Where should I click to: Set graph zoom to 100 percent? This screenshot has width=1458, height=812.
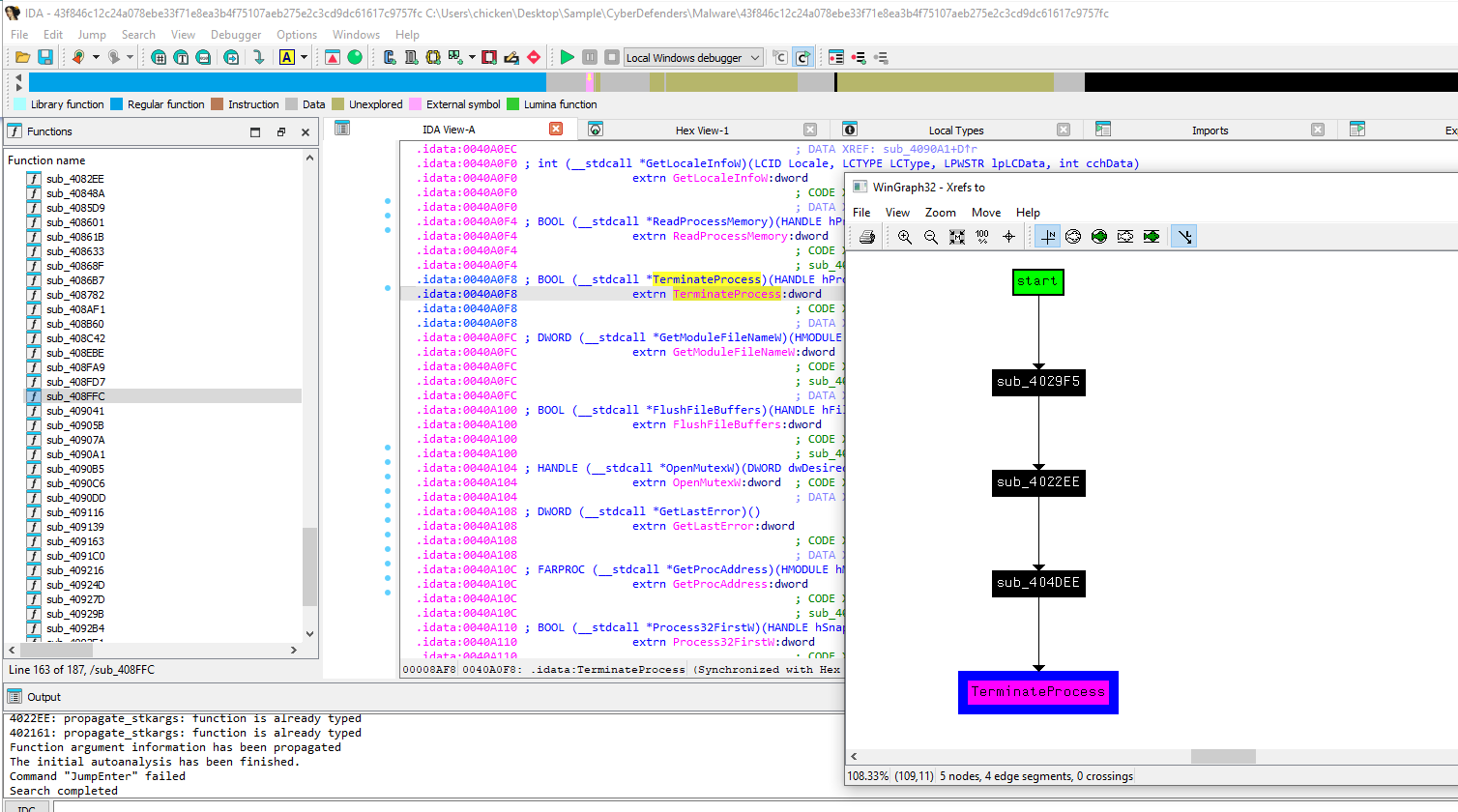pyautogui.click(x=982, y=237)
